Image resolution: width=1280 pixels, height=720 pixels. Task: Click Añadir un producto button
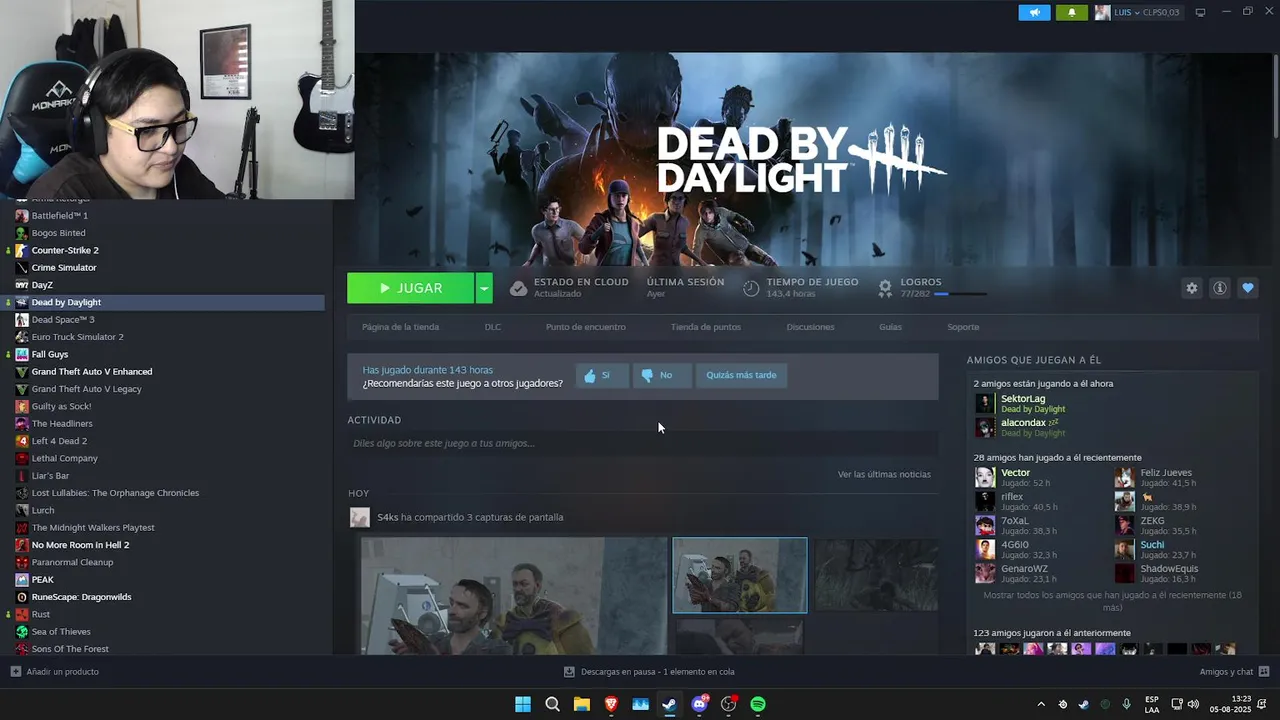[x=55, y=672]
